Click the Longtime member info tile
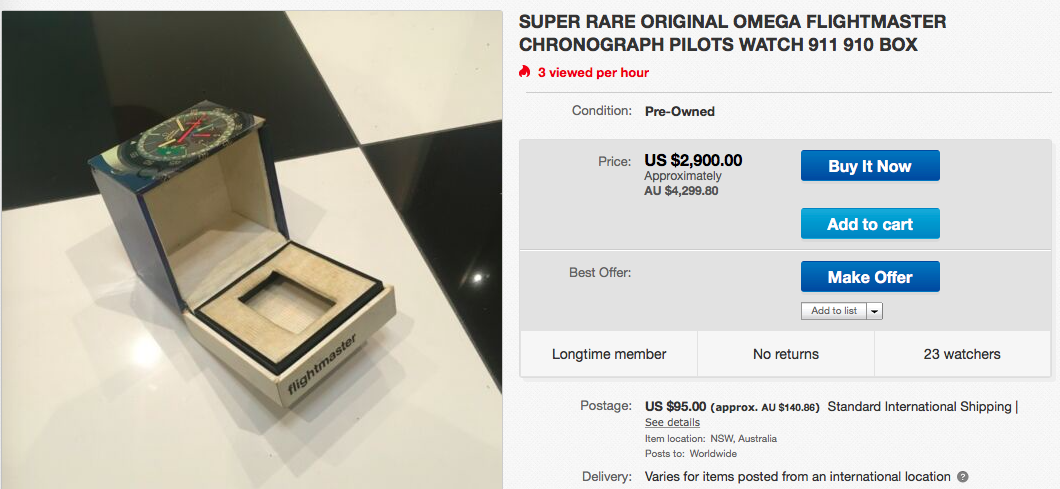The height and width of the screenshot is (489, 1060). 609,354
